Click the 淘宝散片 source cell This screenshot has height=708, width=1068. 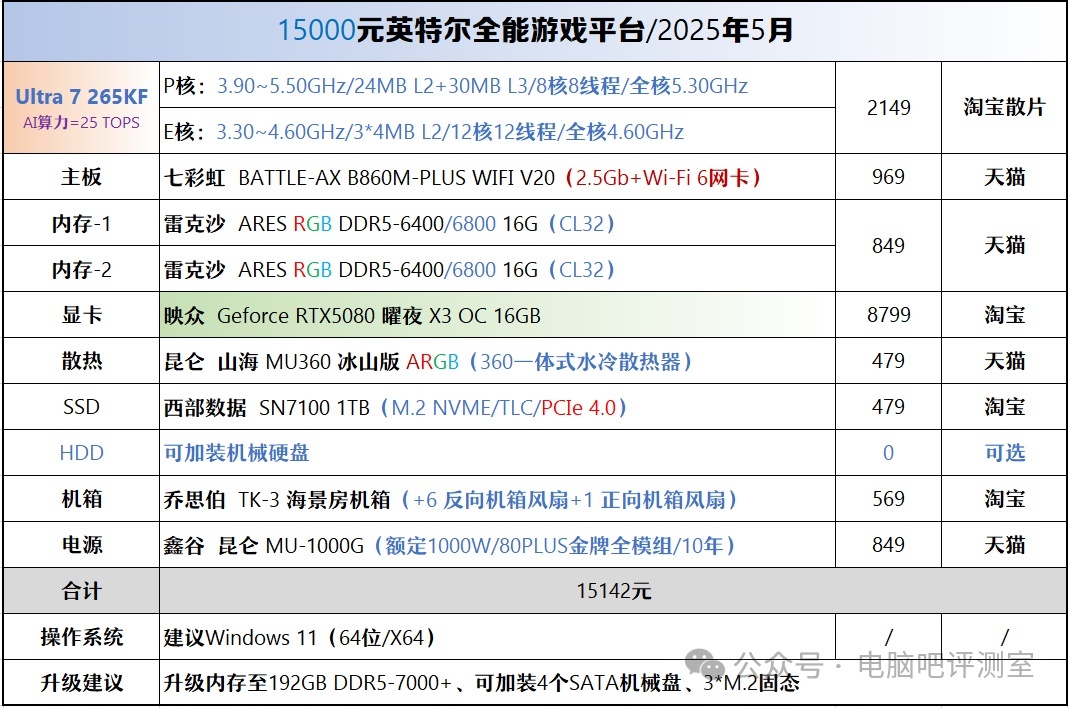1004,108
